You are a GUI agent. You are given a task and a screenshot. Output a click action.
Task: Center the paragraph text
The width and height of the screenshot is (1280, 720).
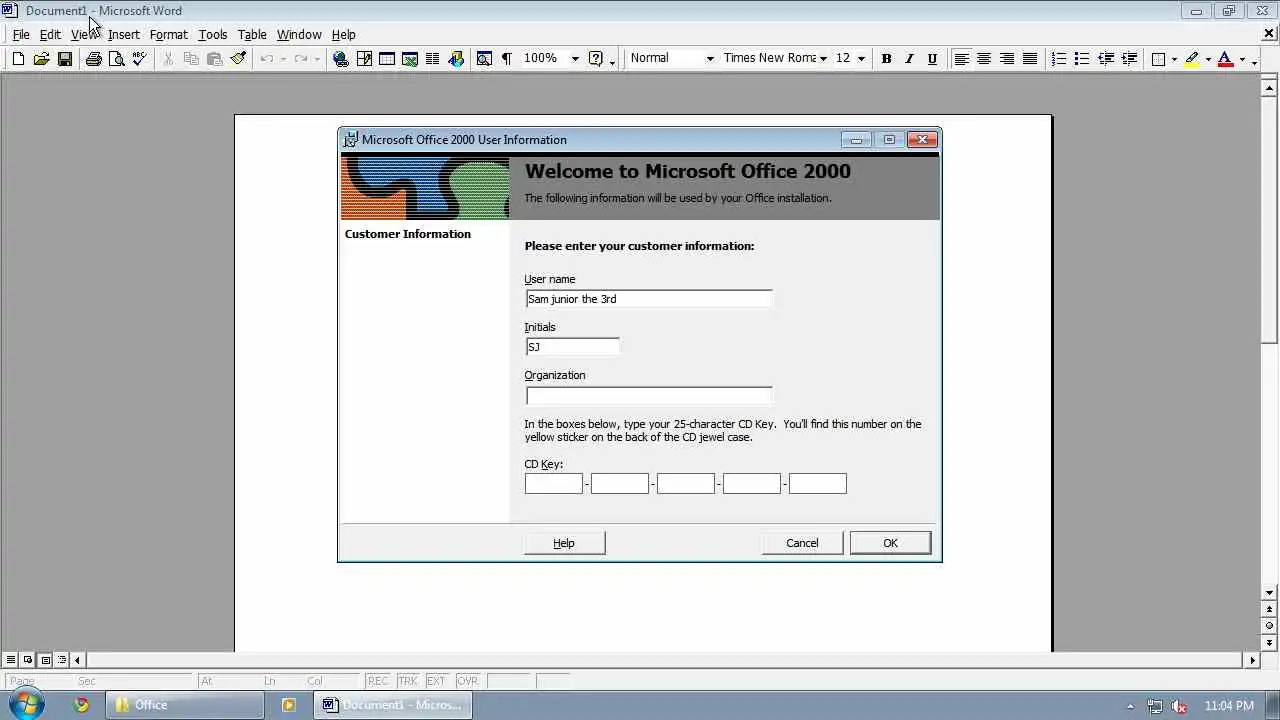pos(984,59)
